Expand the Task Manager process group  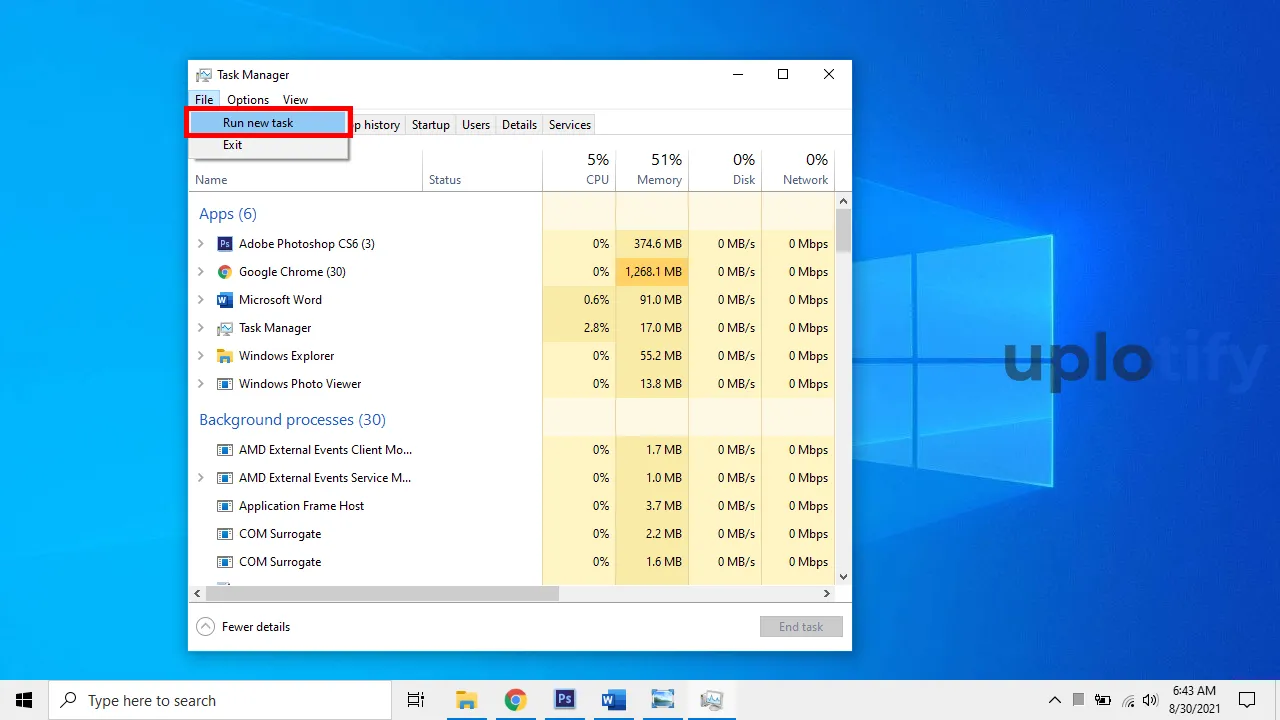point(200,328)
